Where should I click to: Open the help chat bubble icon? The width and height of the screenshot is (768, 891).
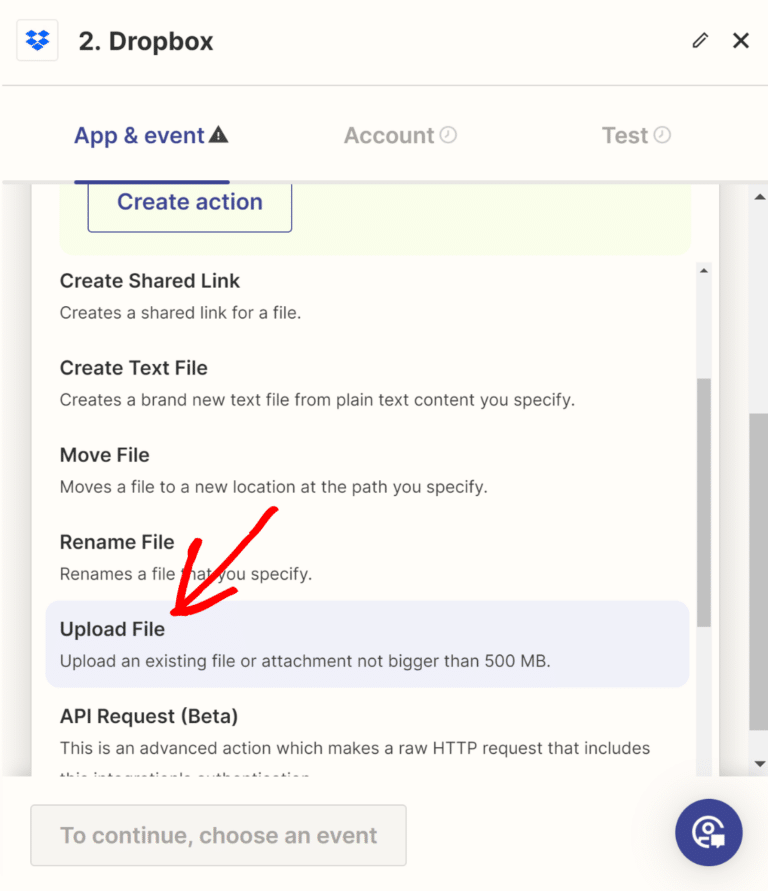tap(709, 832)
